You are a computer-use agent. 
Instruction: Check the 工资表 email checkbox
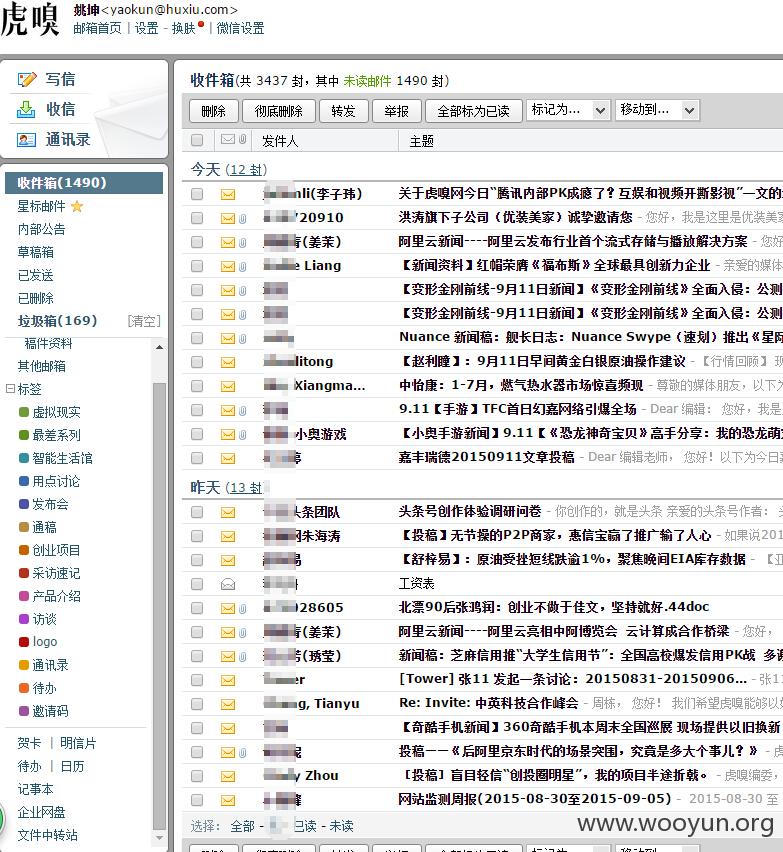point(197,584)
